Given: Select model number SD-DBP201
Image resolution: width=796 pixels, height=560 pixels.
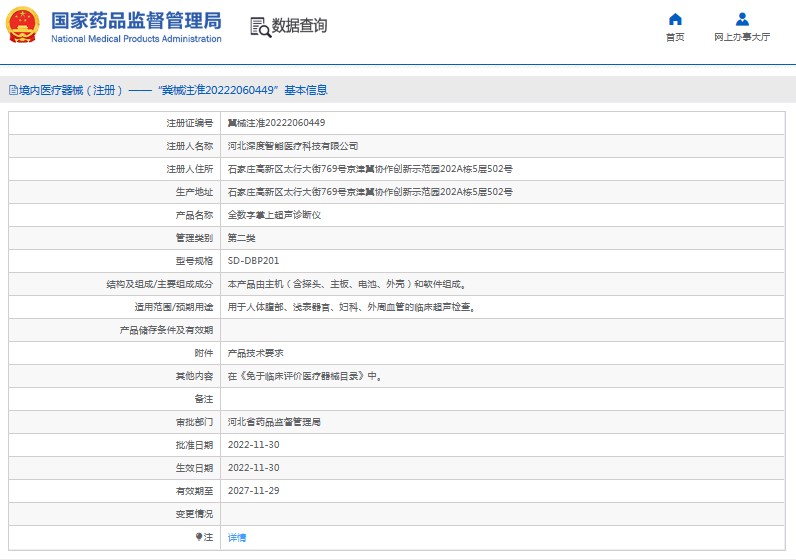Looking at the screenshot, I should point(253,261).
